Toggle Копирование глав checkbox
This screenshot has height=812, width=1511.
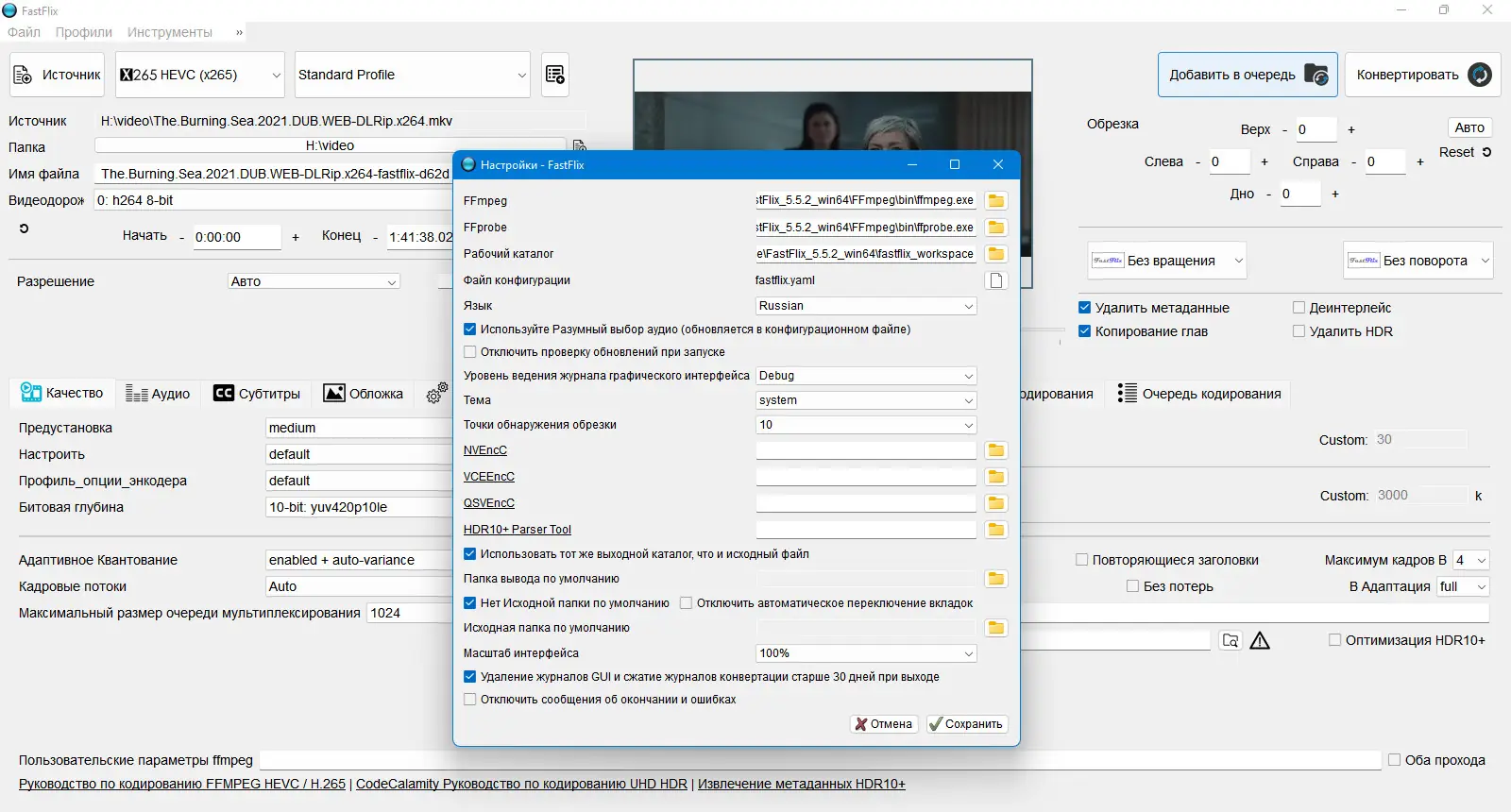point(1085,331)
